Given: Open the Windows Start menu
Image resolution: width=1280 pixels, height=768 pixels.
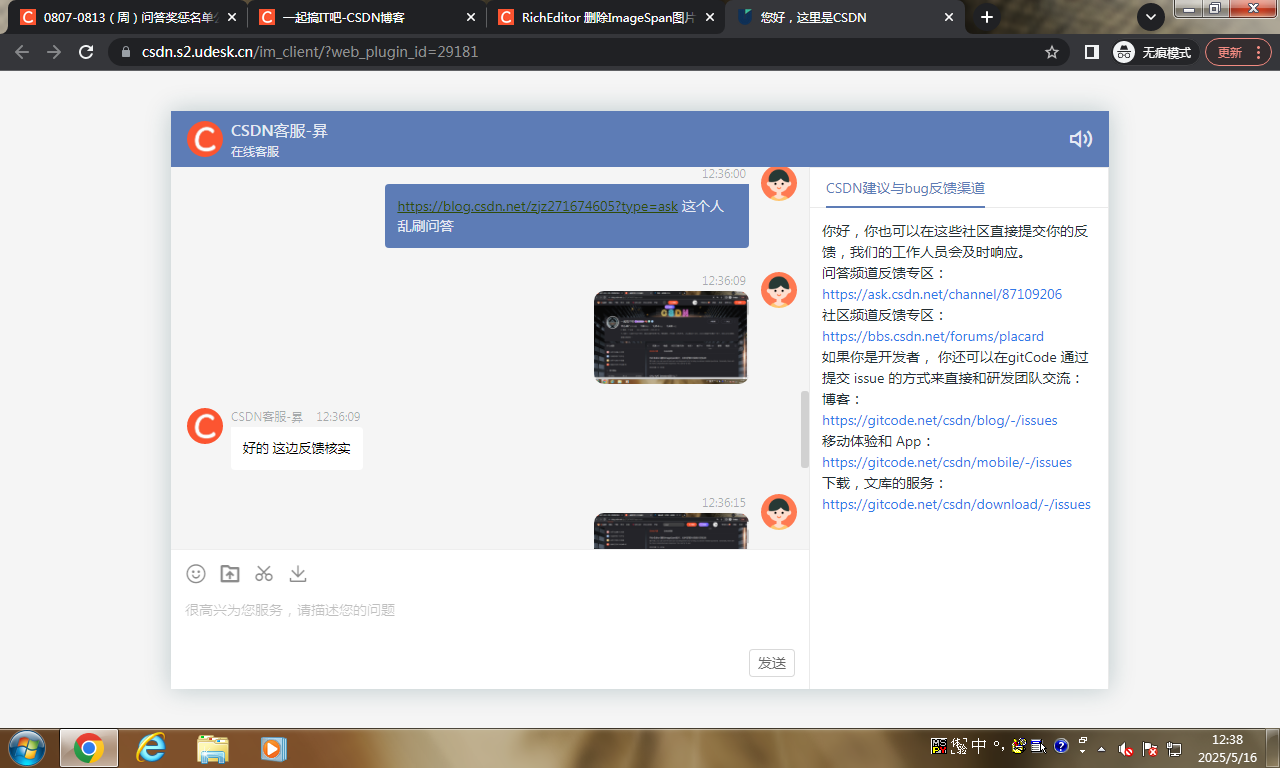Looking at the screenshot, I should point(26,748).
